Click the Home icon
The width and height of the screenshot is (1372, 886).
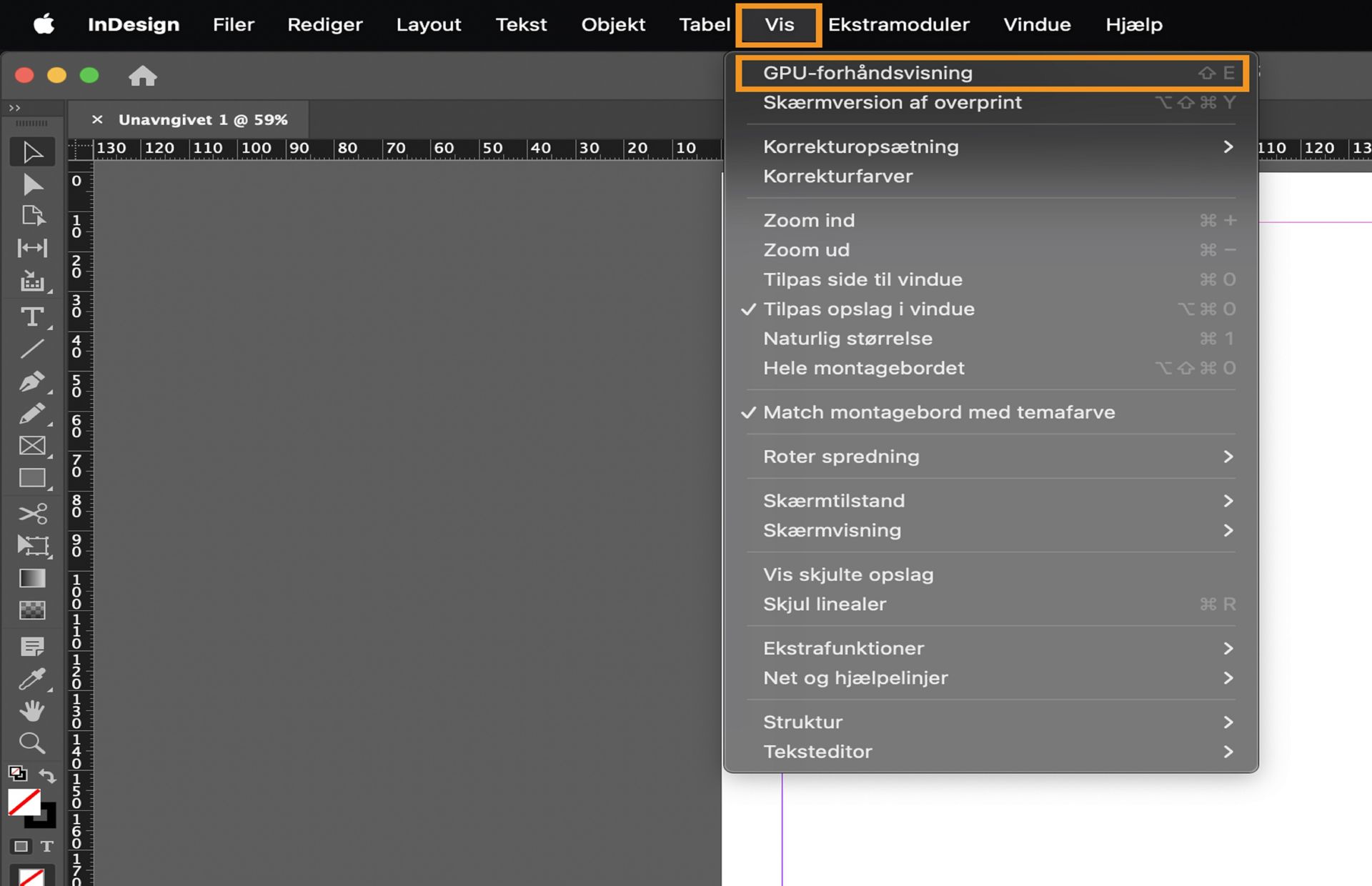142,76
